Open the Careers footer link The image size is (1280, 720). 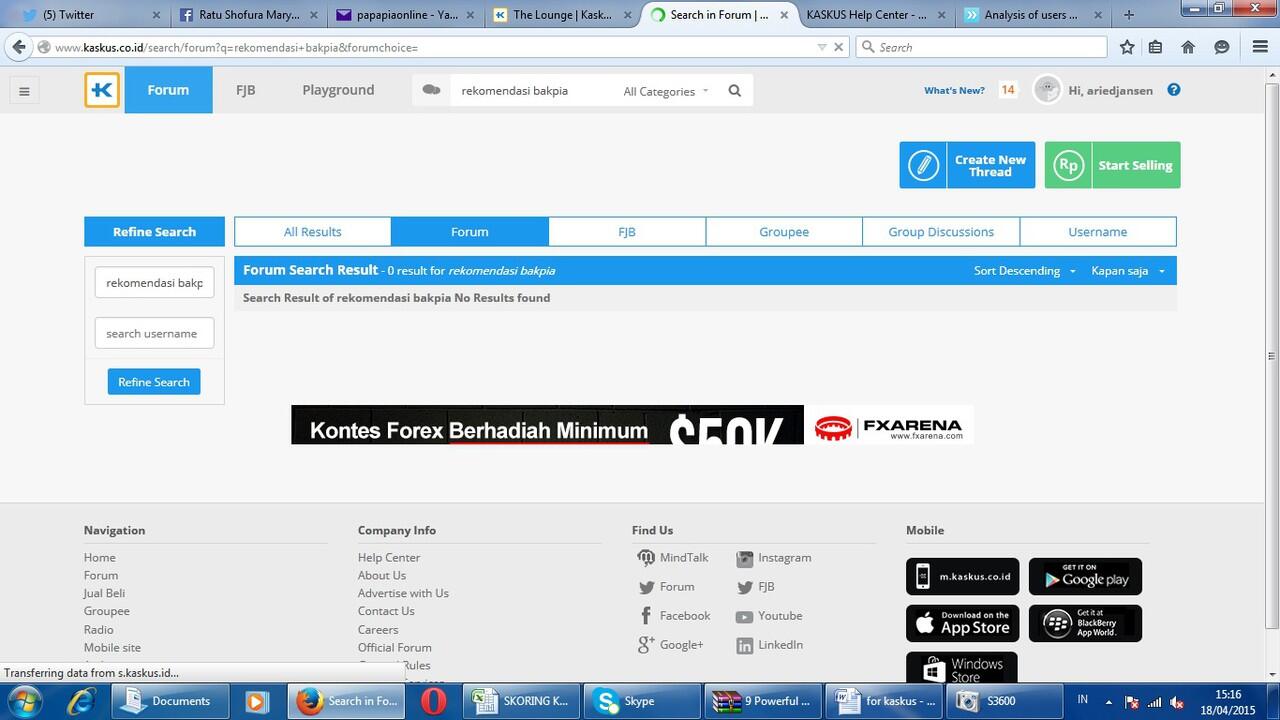click(378, 630)
